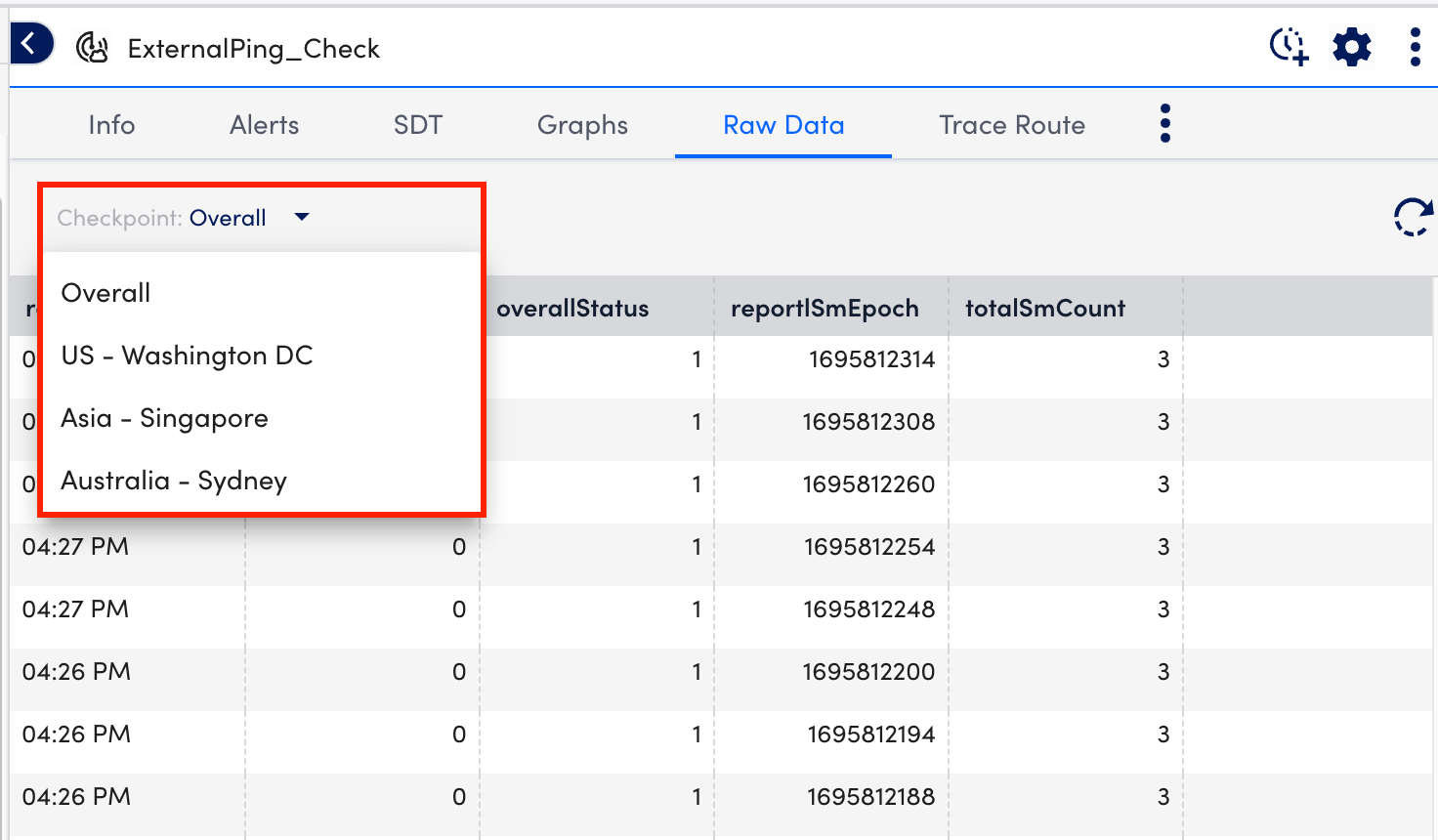Image resolution: width=1438 pixels, height=840 pixels.
Task: Open the Alerts tab
Action: [264, 124]
